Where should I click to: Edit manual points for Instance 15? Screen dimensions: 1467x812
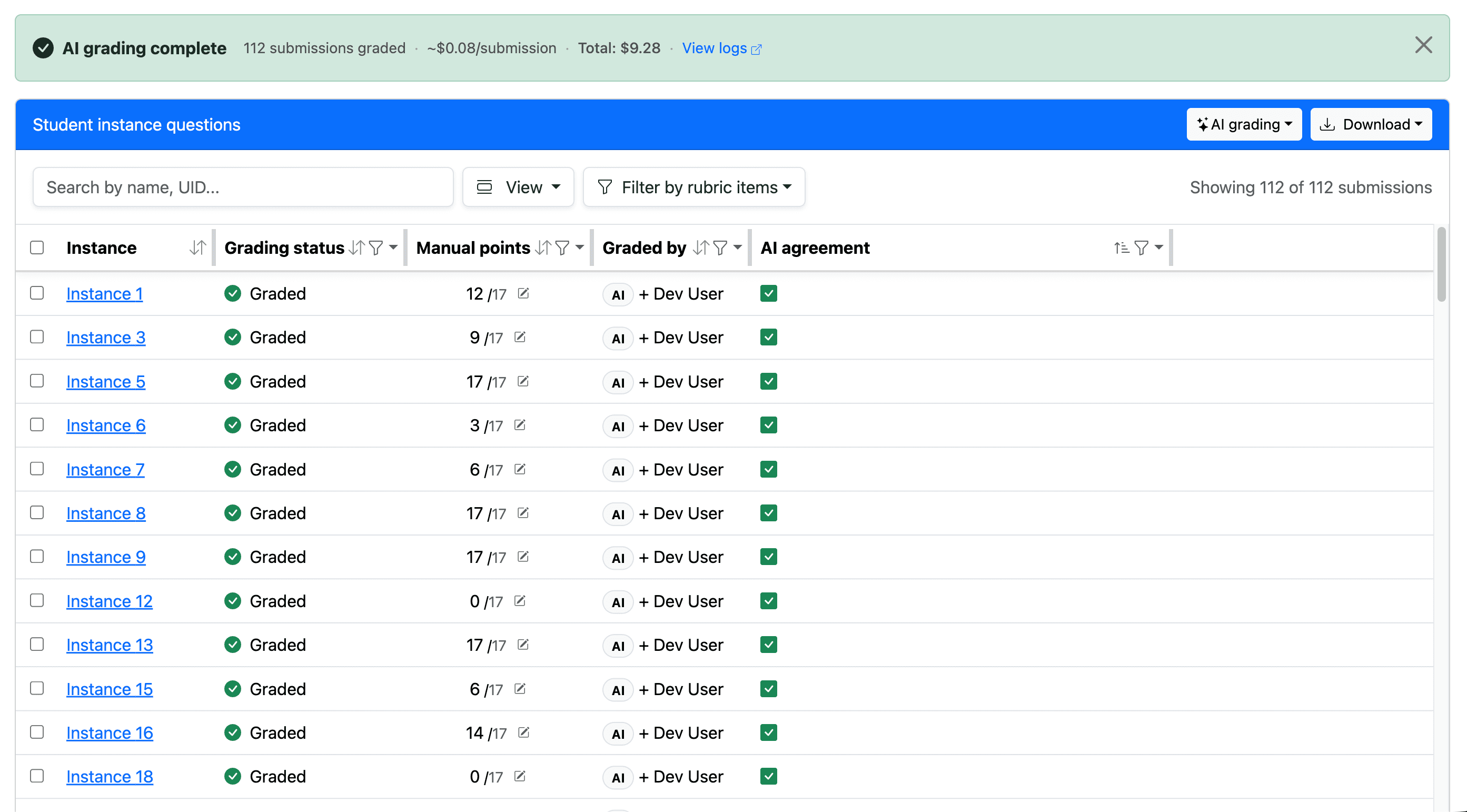pyautogui.click(x=520, y=689)
